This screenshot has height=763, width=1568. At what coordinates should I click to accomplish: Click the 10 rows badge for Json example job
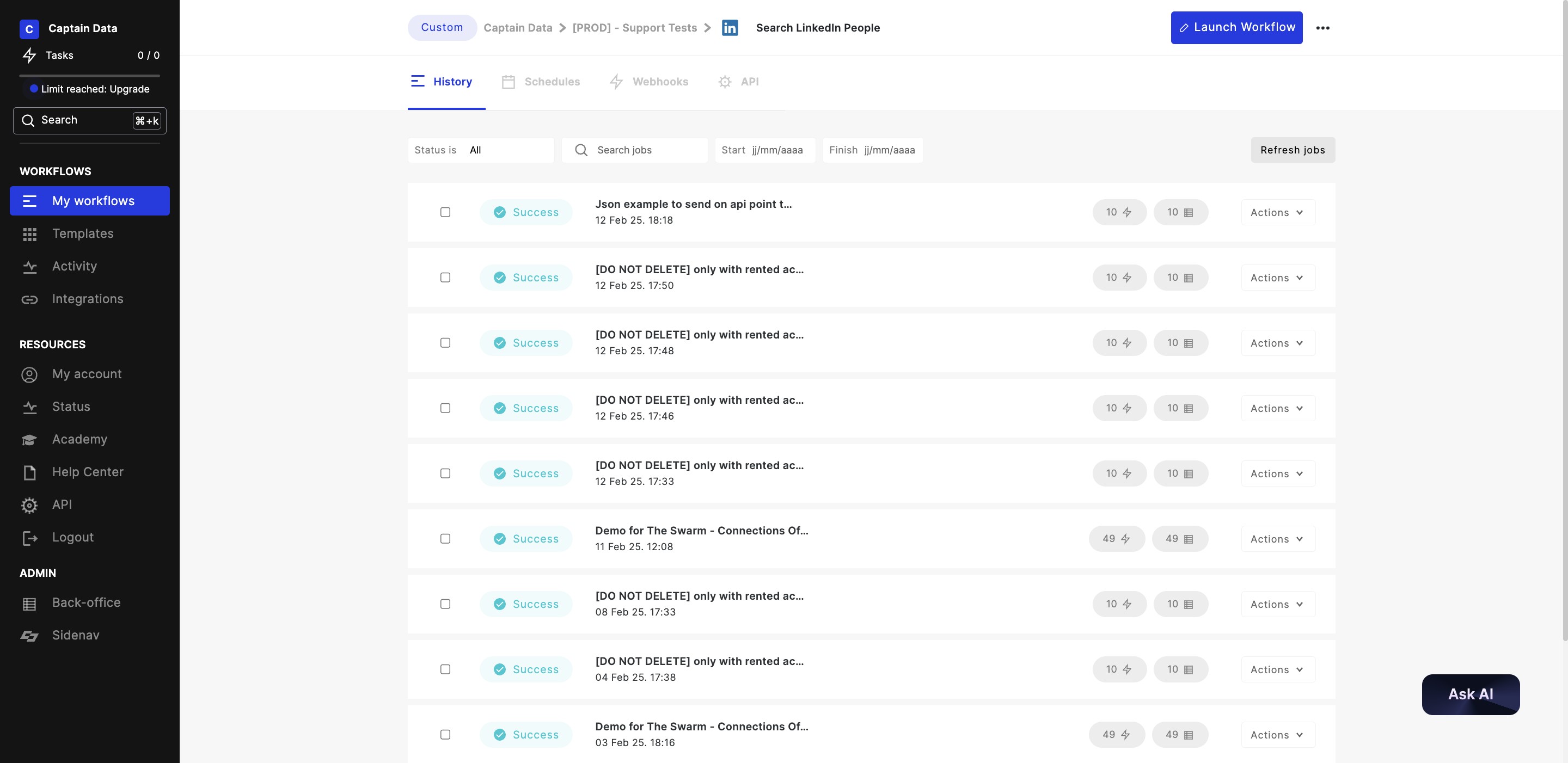[1180, 212]
